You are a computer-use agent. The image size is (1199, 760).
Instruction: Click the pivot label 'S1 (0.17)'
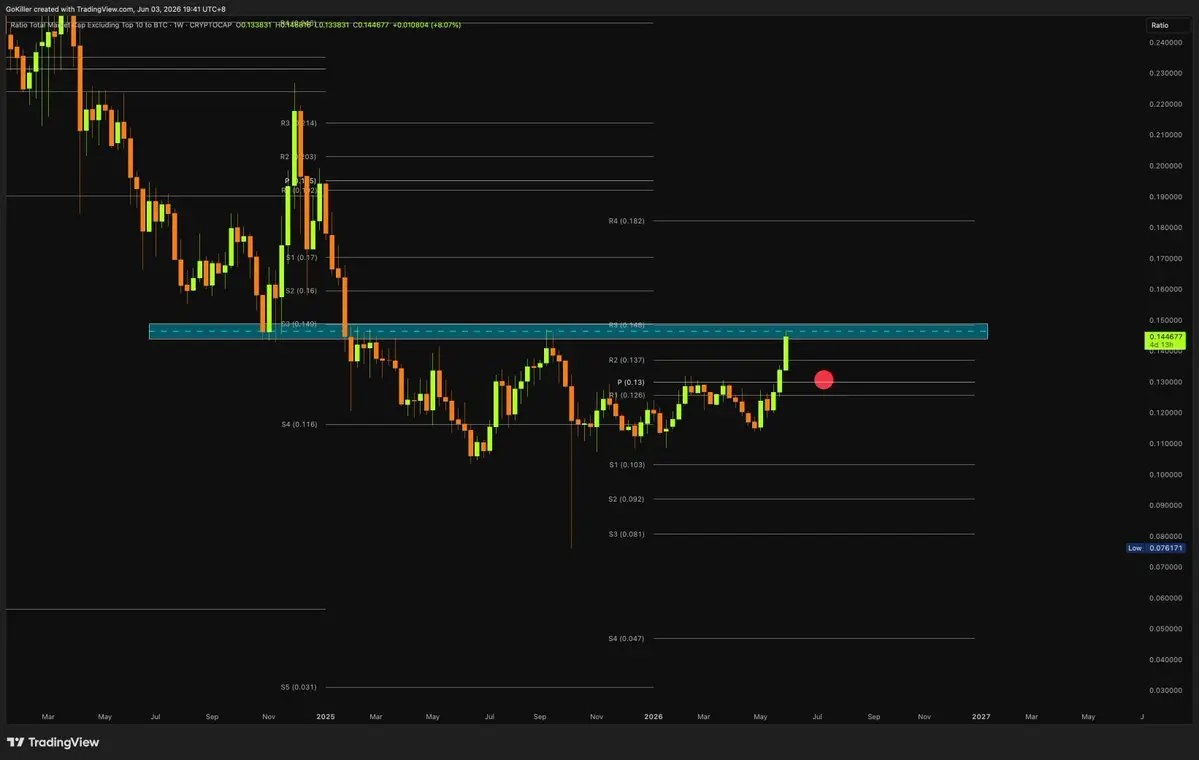tap(301, 258)
